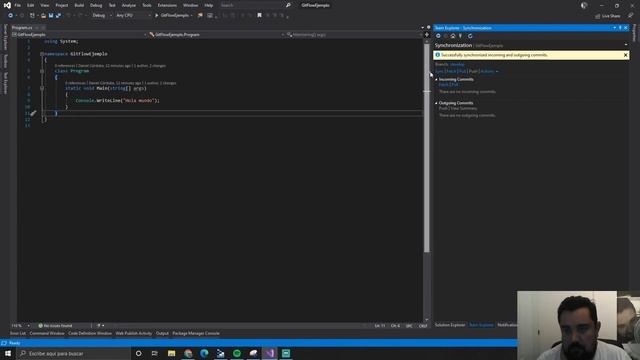Image resolution: width=640 pixels, height=360 pixels.
Task: Open the Command Window tab
Action: point(47,333)
